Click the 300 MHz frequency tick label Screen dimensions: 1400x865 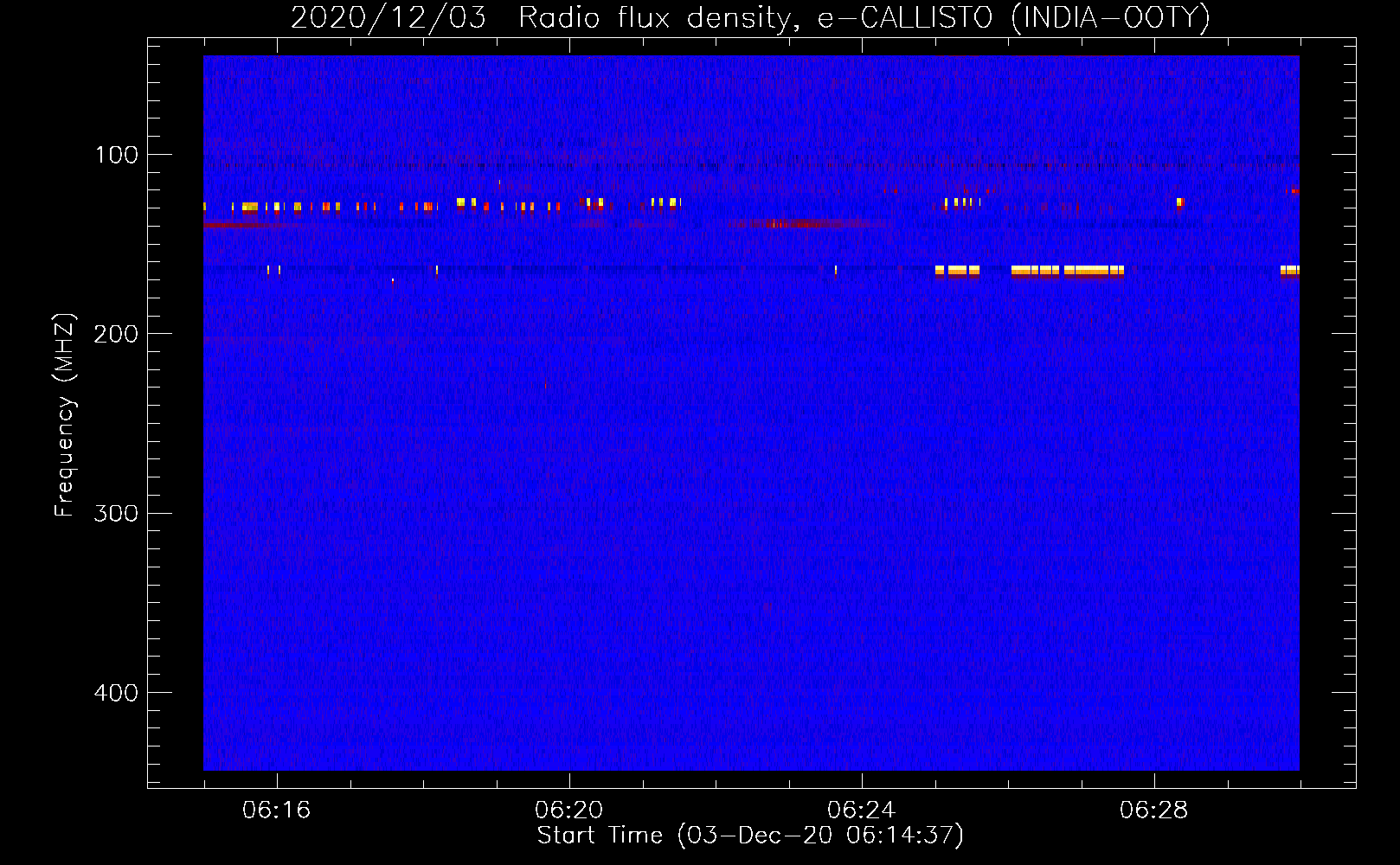(116, 514)
